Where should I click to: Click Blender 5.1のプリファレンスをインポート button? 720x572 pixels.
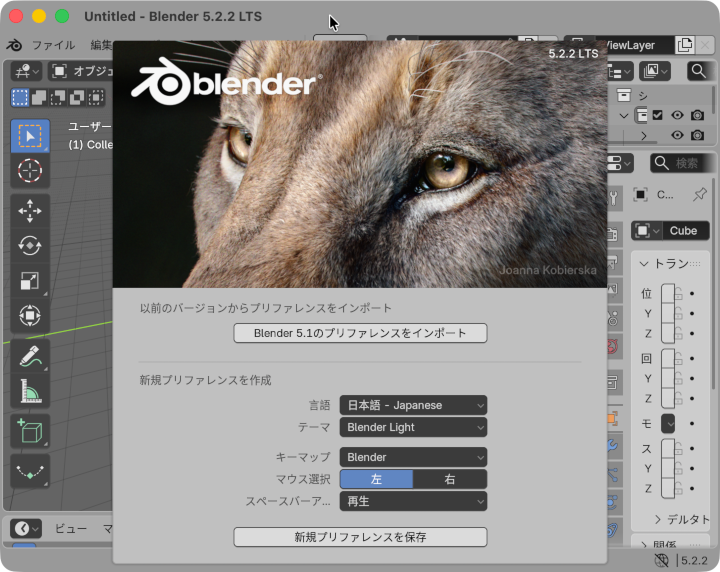[360, 333]
